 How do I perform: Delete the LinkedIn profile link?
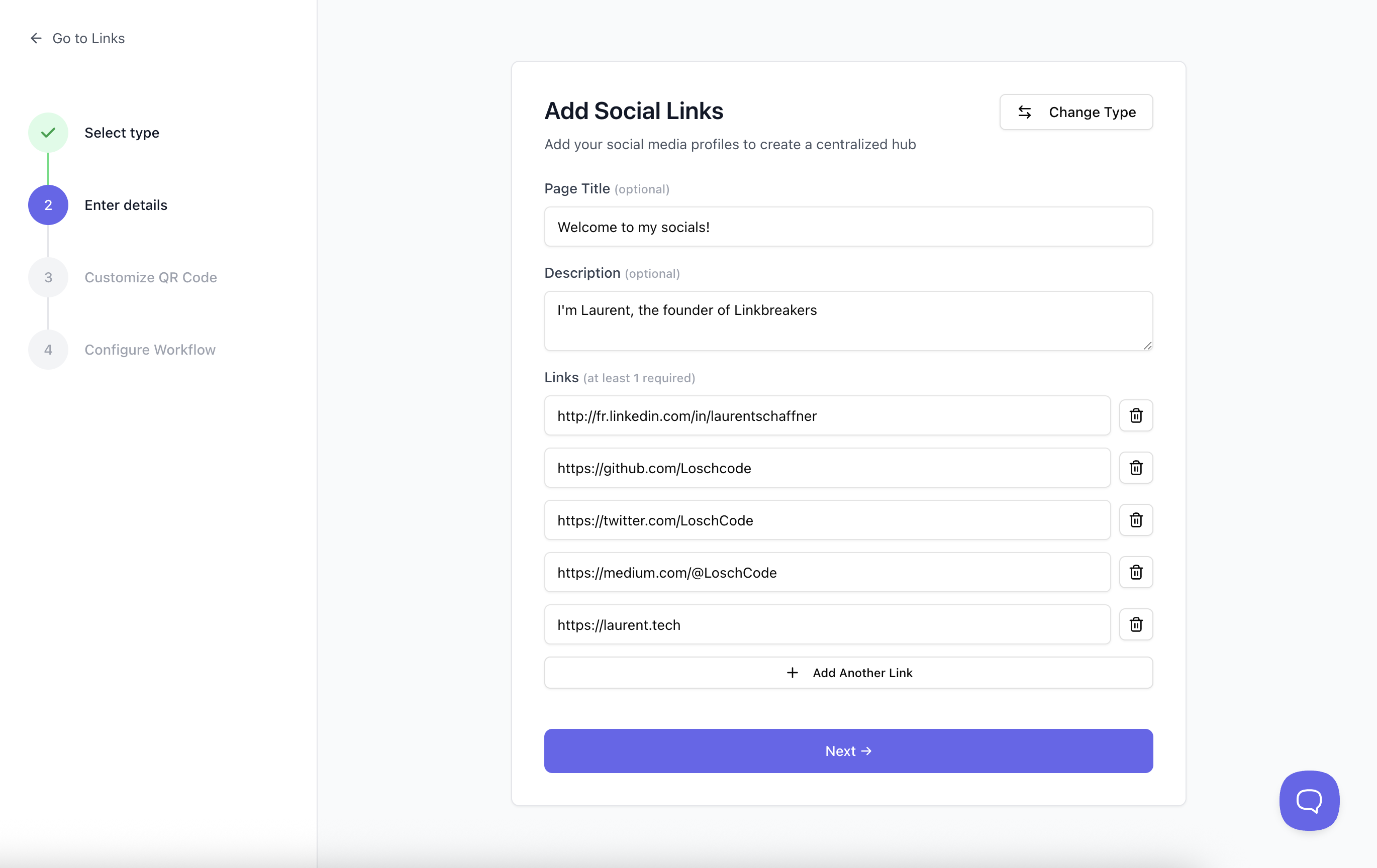(x=1136, y=415)
